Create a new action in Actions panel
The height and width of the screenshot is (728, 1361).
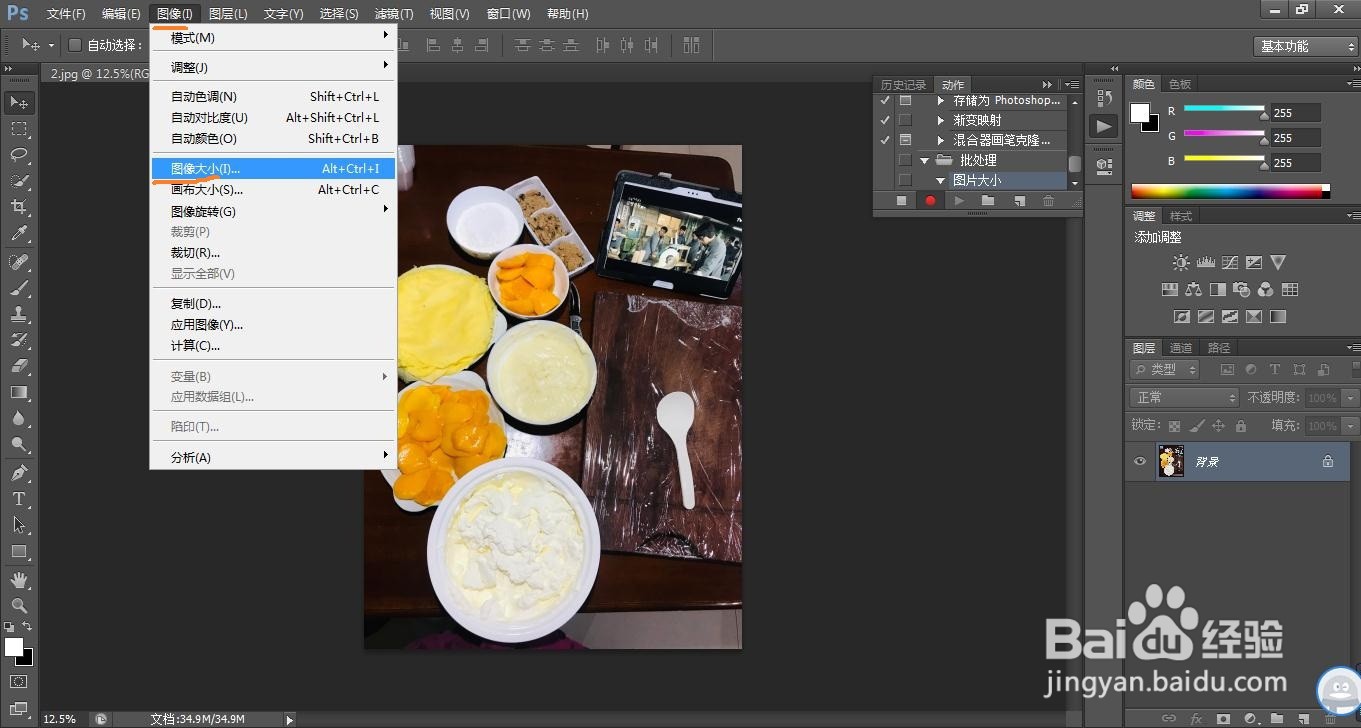tap(1019, 201)
